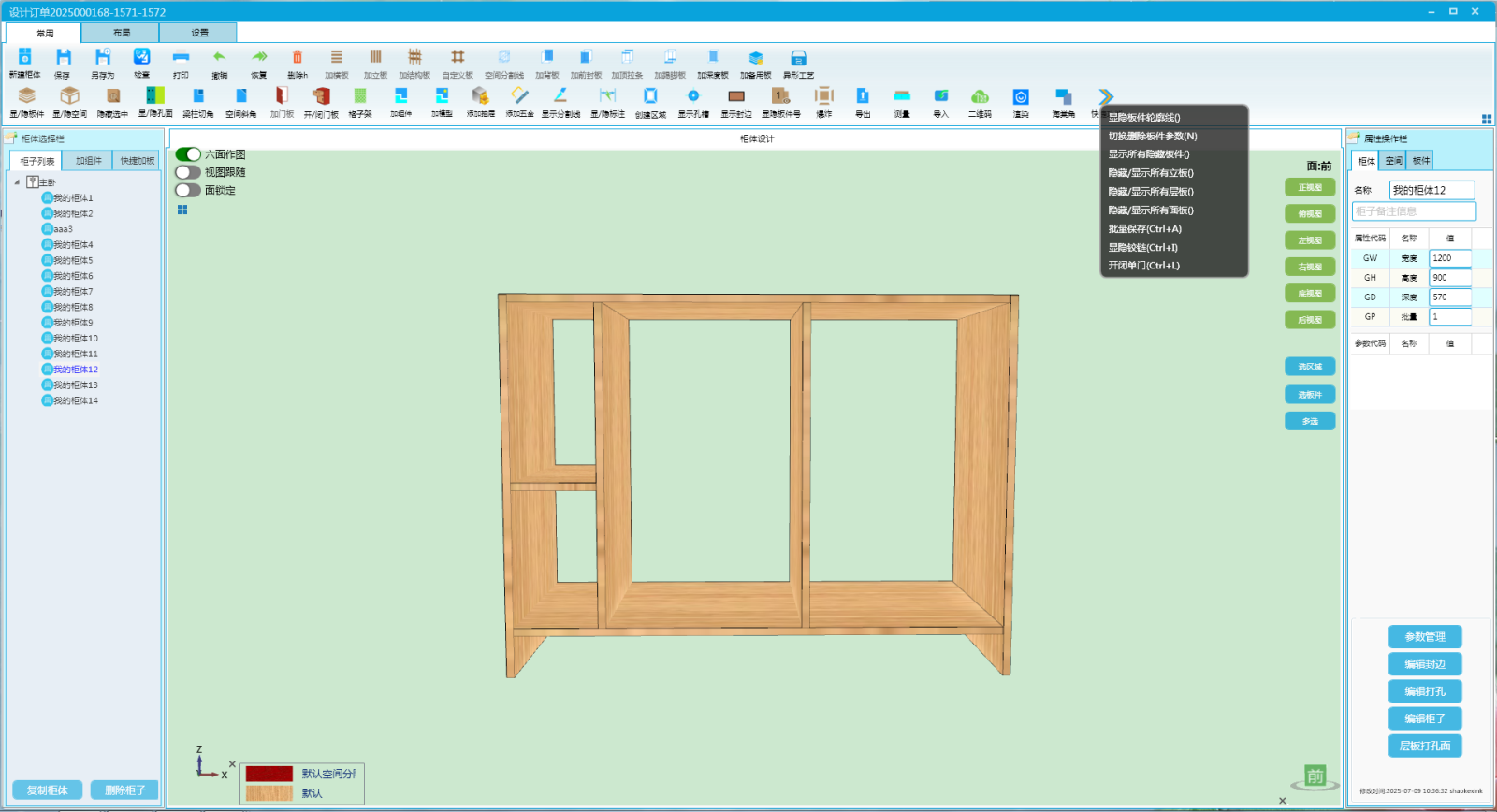Switch to the 布局 ribbon tab
Screen dimensions: 1497x812
coord(122,33)
